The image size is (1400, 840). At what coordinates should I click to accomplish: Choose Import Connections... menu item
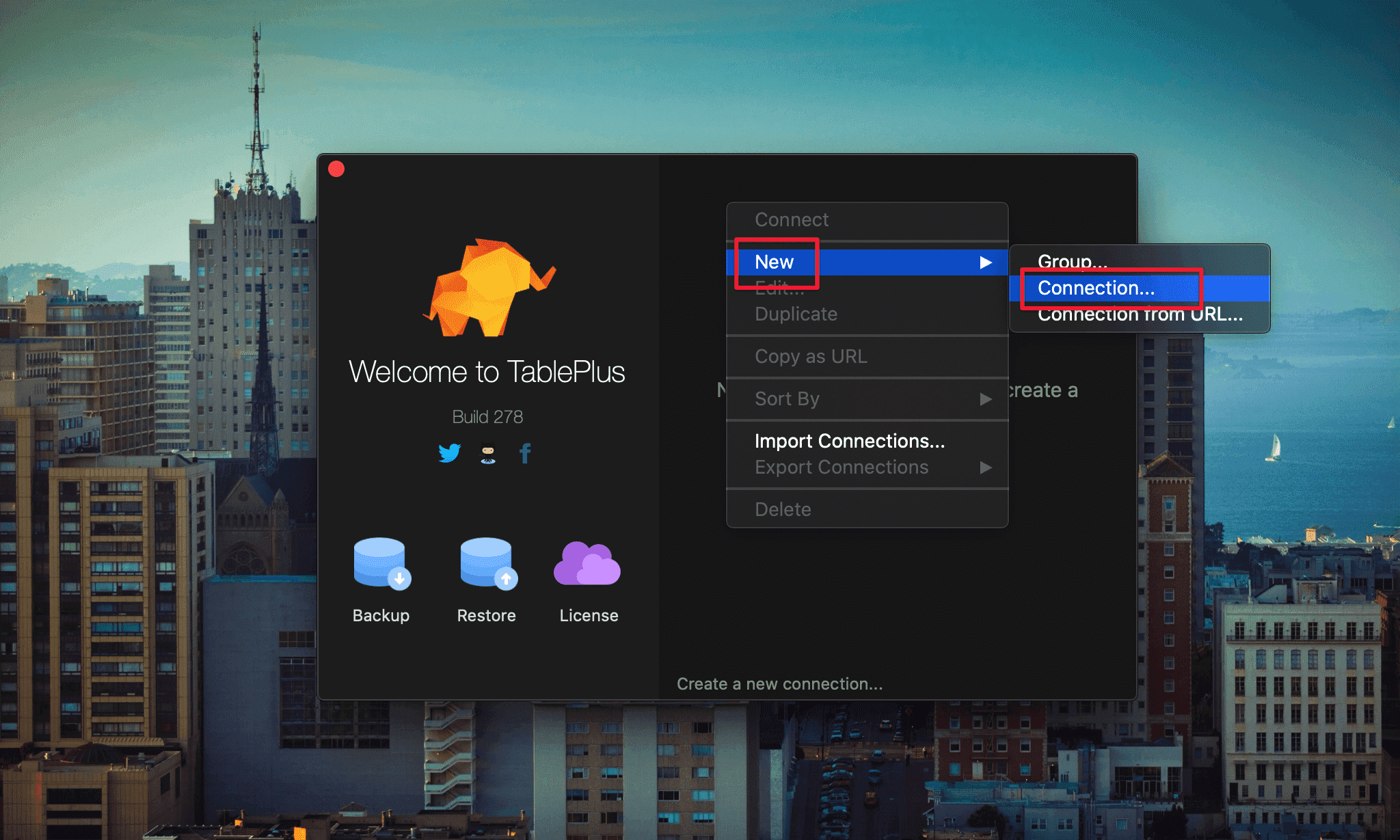[x=867, y=442]
